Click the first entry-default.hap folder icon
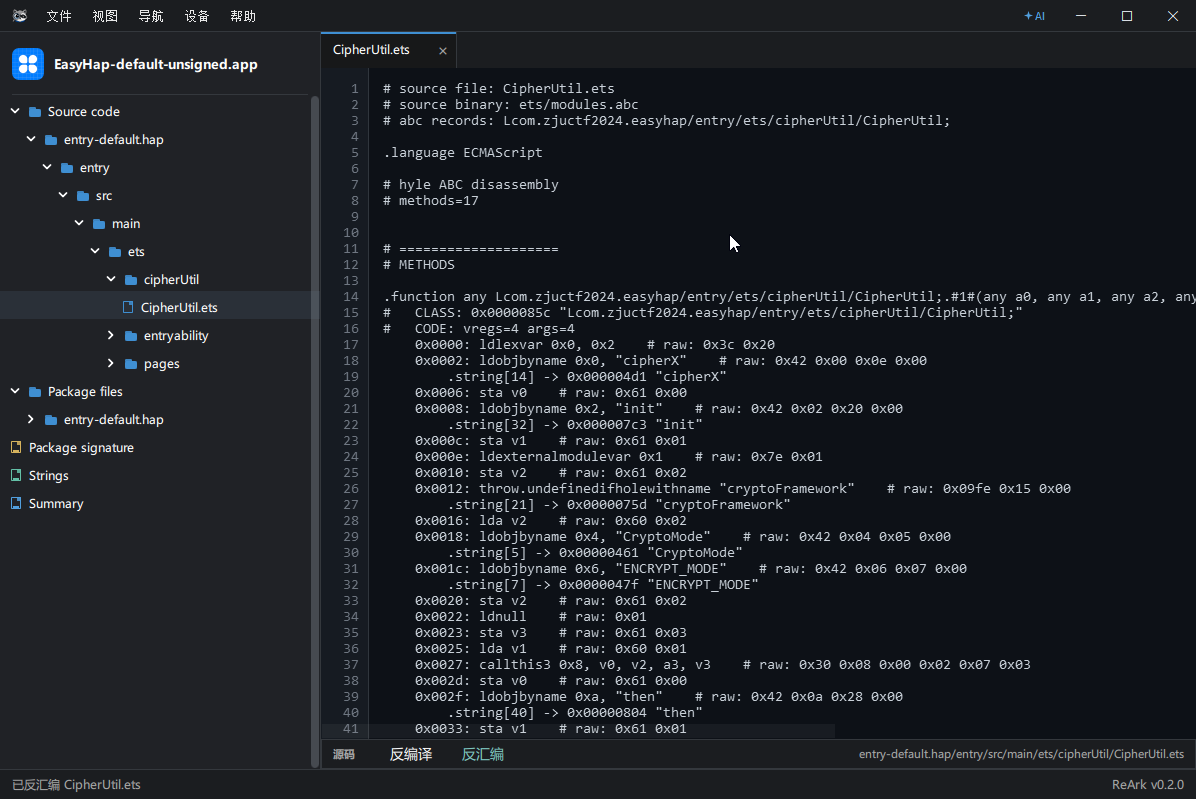This screenshot has width=1196, height=799. 51,140
